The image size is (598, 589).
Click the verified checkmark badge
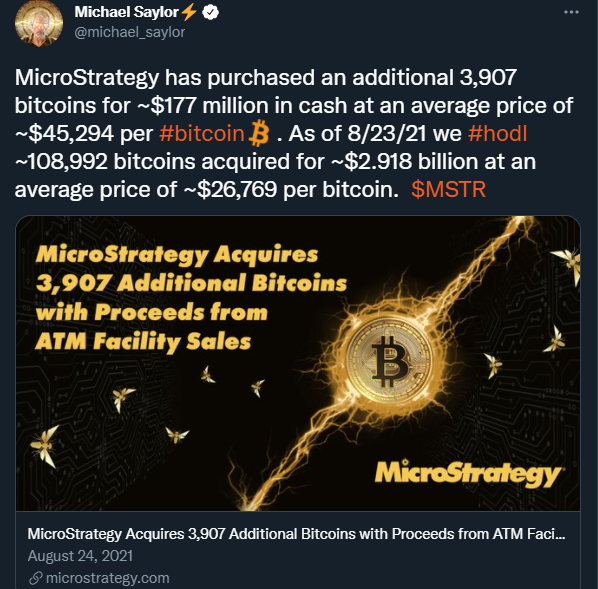click(210, 12)
